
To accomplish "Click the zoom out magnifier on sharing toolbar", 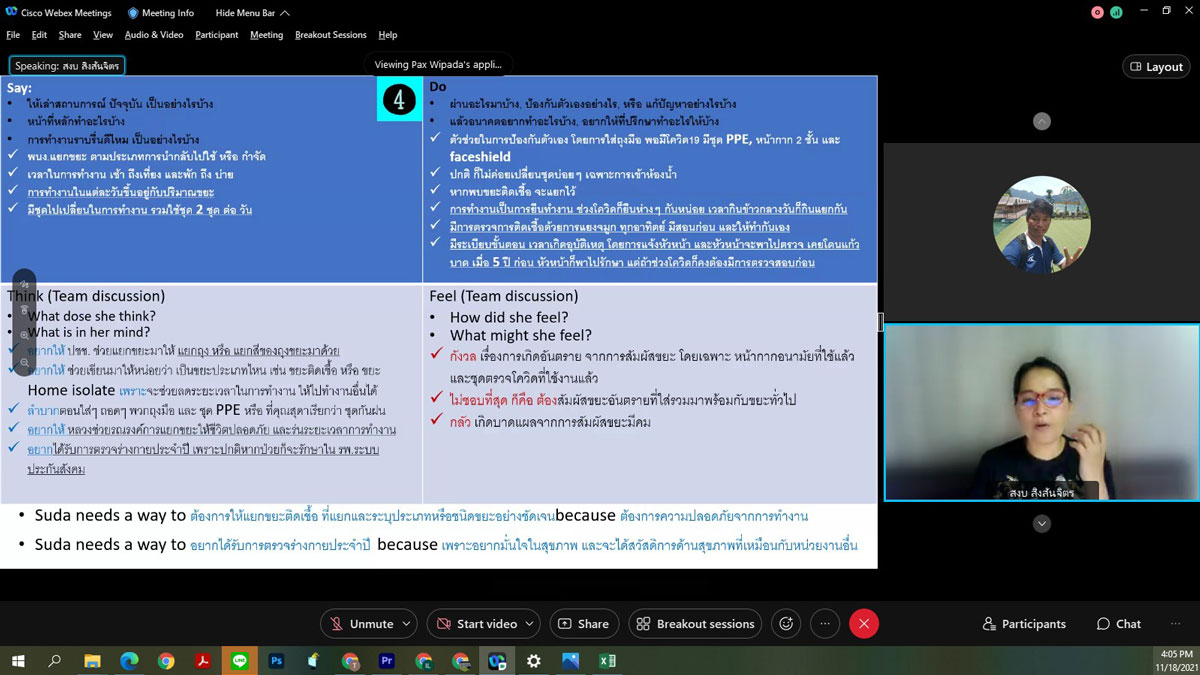I will 25,361.
